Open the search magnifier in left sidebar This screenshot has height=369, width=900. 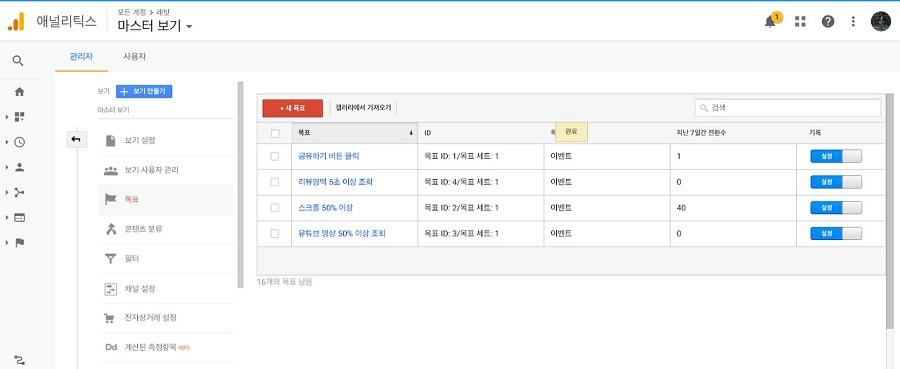pos(18,60)
